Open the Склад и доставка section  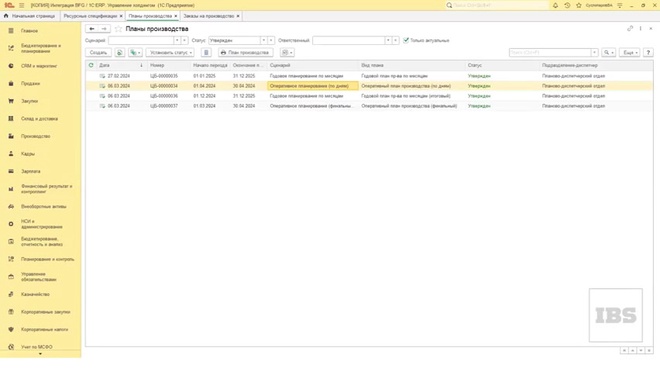click(40, 119)
